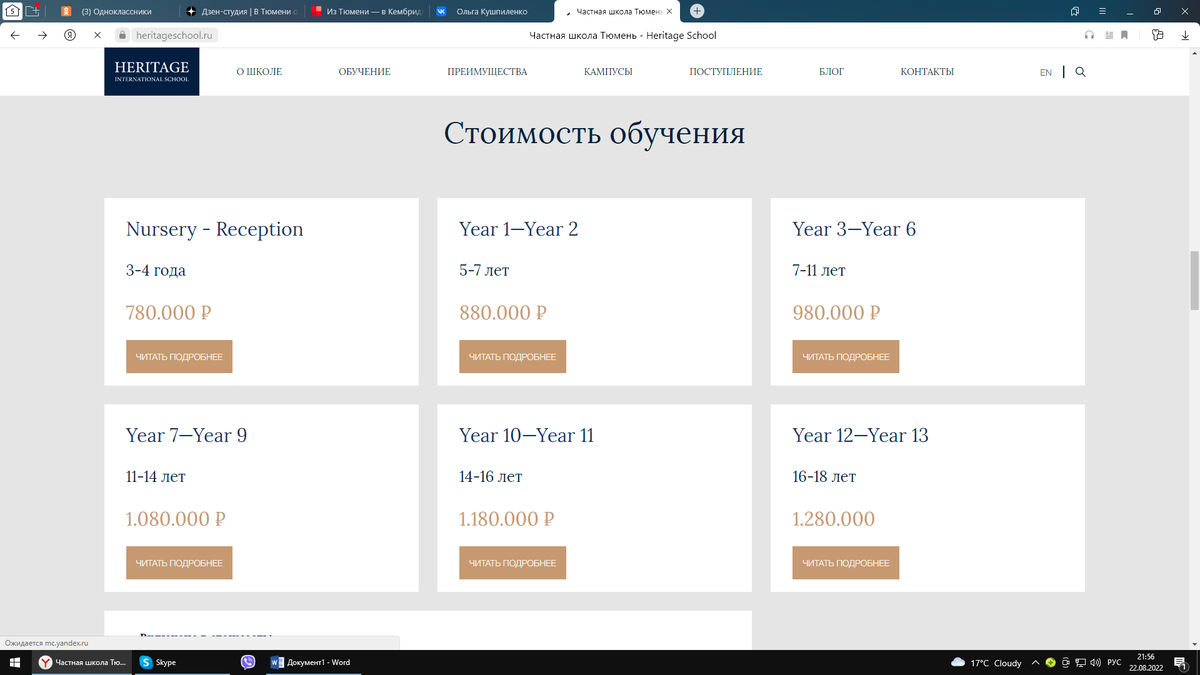Click the 880.000 ₽ price
Image resolution: width=1200 pixels, height=675 pixels.
(x=502, y=312)
